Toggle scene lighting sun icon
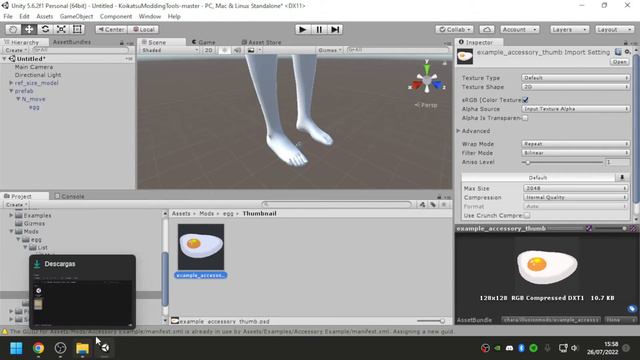 tap(224, 50)
